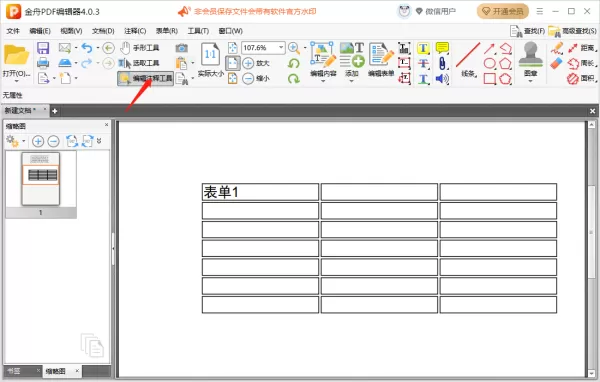Image resolution: width=600 pixels, height=382 pixels.
Task: Expand the Open (打开) file dropdown arrow
Action: point(16,81)
